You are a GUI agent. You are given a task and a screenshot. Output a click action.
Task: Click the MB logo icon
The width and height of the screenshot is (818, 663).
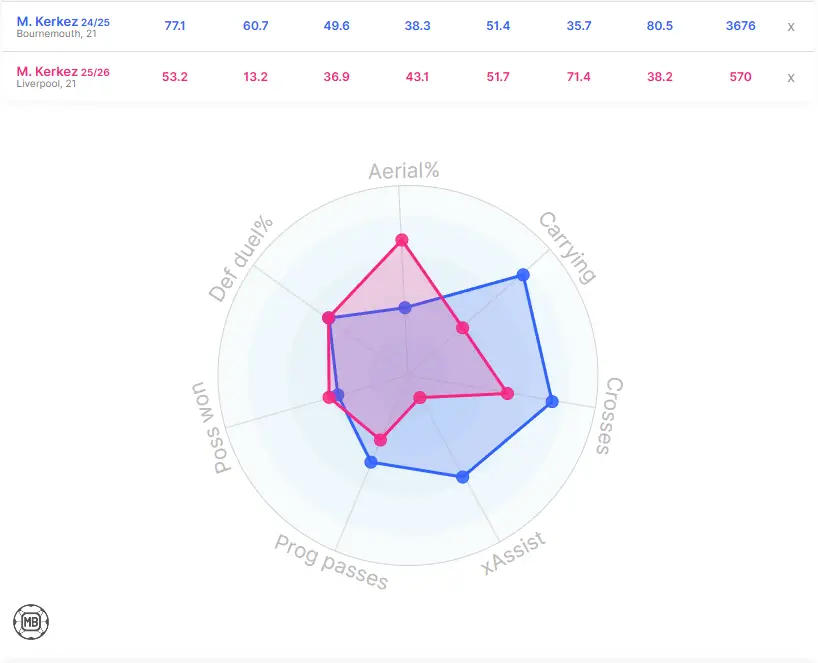click(32, 622)
